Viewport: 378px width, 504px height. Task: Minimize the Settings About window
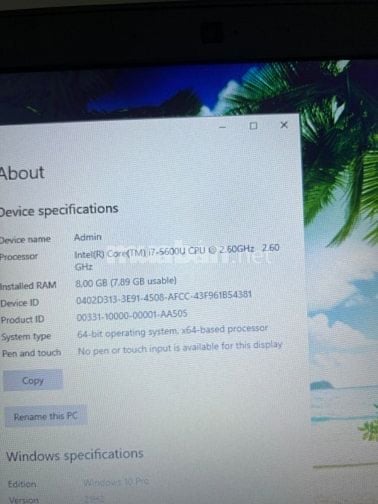[x=223, y=127]
